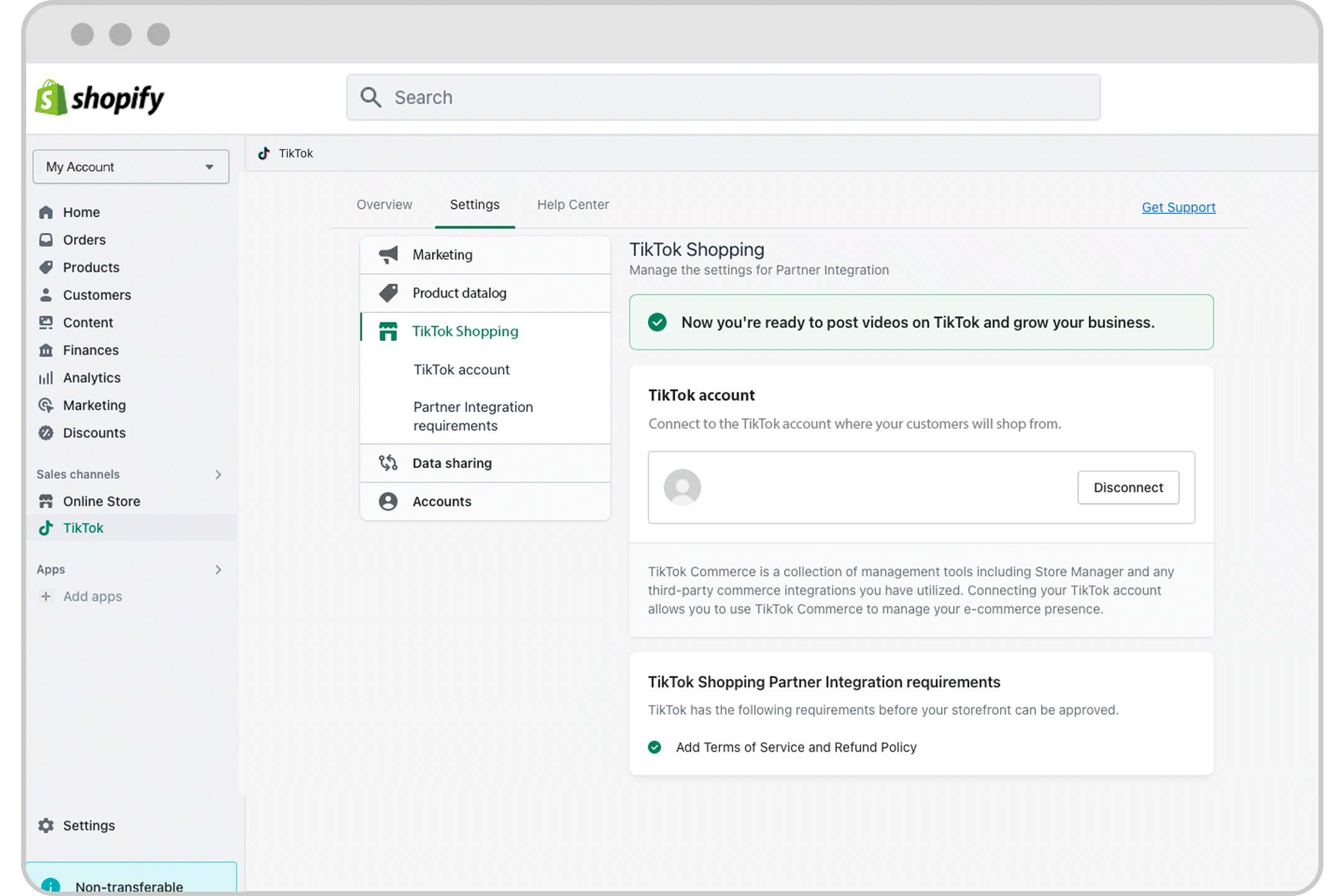1344x896 pixels.
Task: Click the TikTok sidebar navigation icon
Action: click(47, 528)
